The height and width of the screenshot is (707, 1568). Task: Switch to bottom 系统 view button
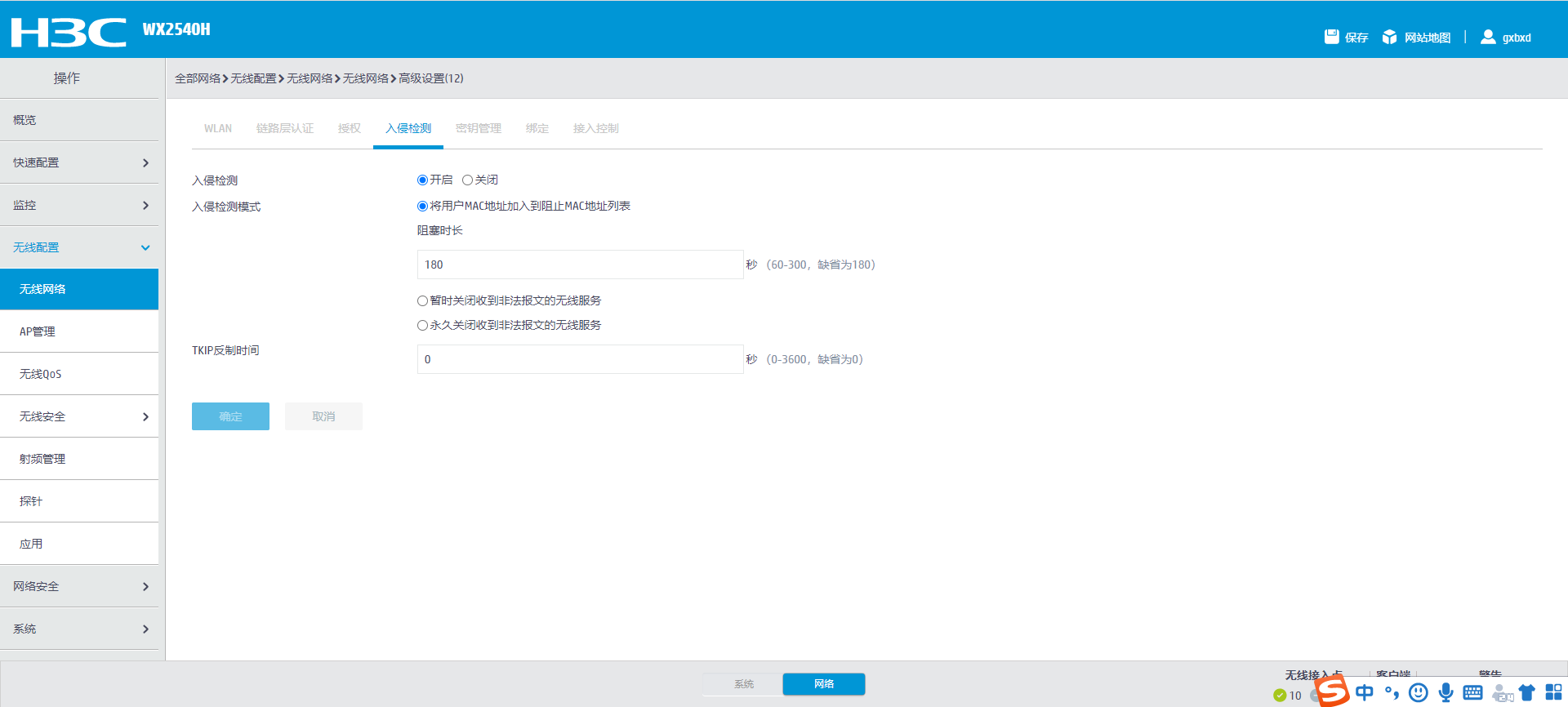[743, 684]
